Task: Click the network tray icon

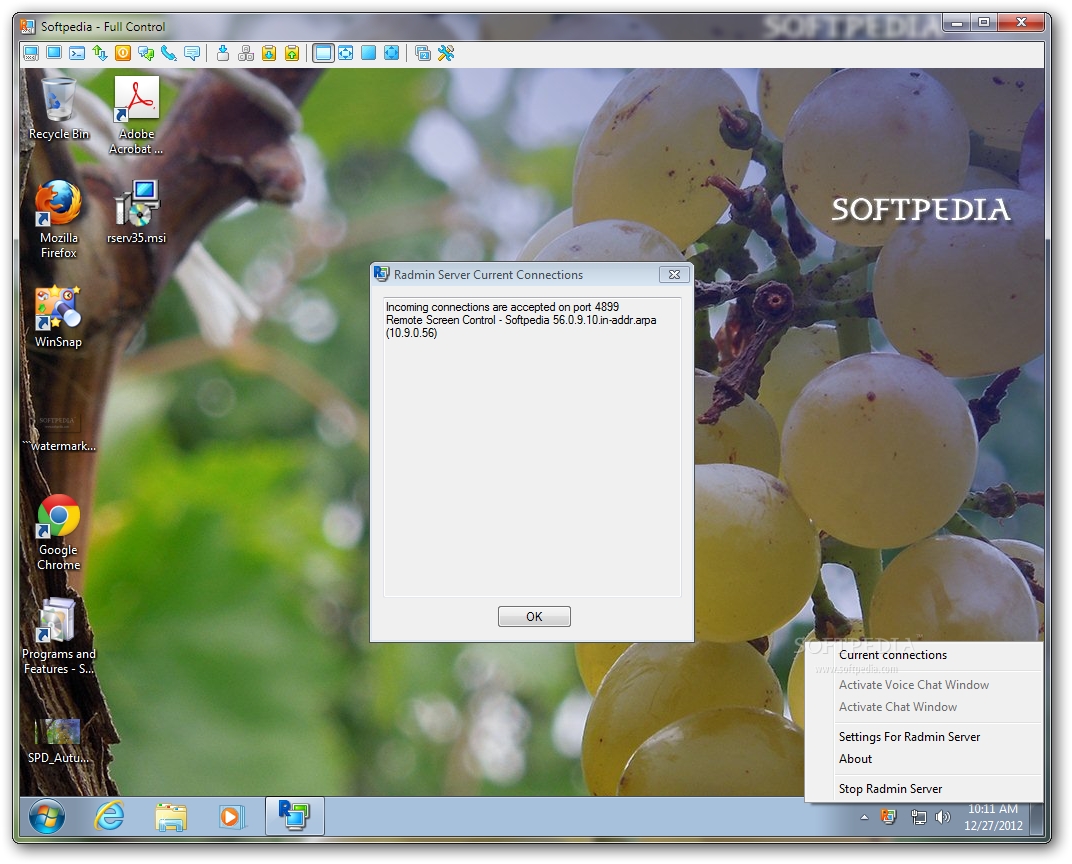Action: click(919, 817)
